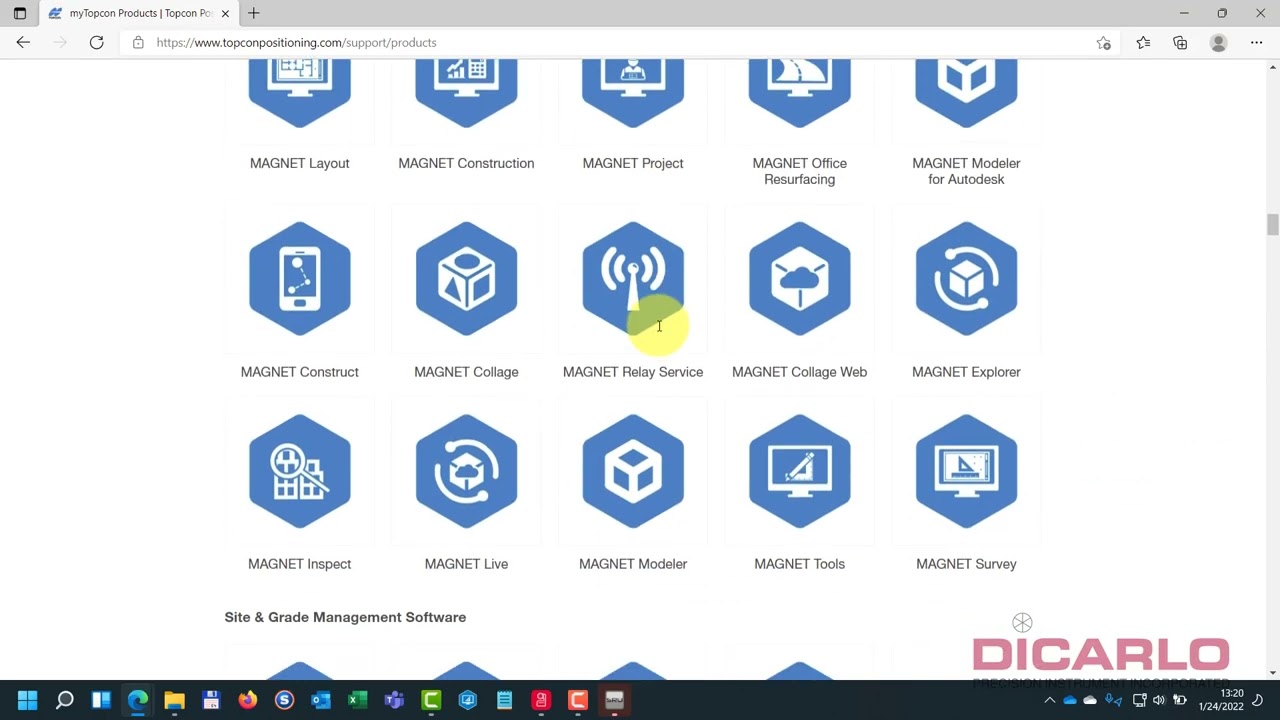Open the Settings and more menu

point(1256,43)
